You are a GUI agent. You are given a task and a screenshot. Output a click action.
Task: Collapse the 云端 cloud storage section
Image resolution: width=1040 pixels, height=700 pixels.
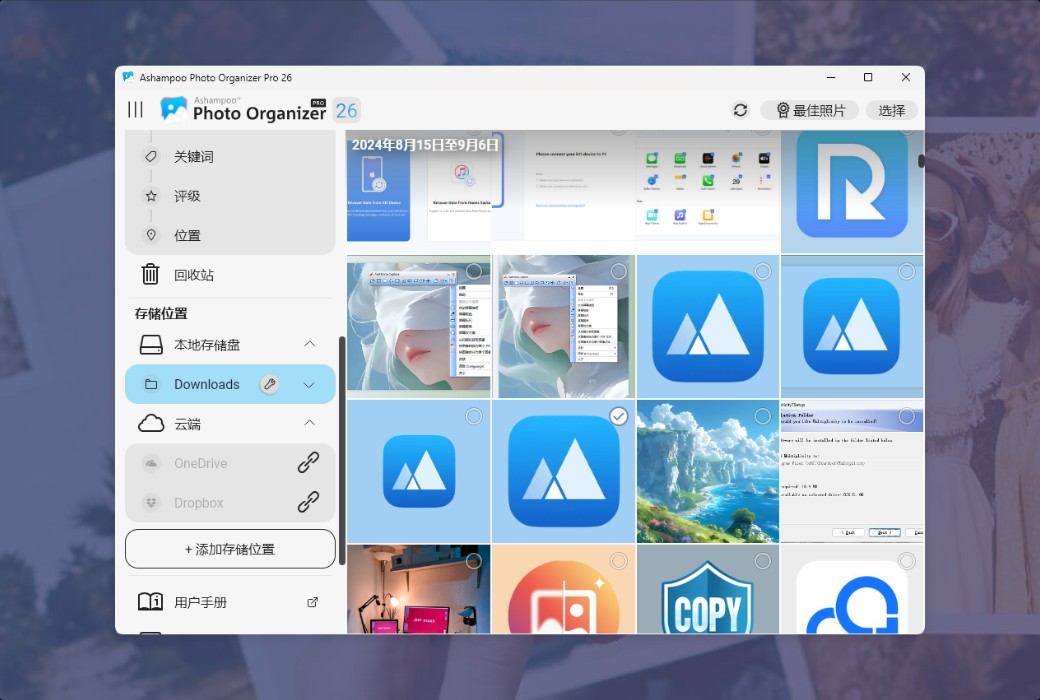[x=309, y=423]
